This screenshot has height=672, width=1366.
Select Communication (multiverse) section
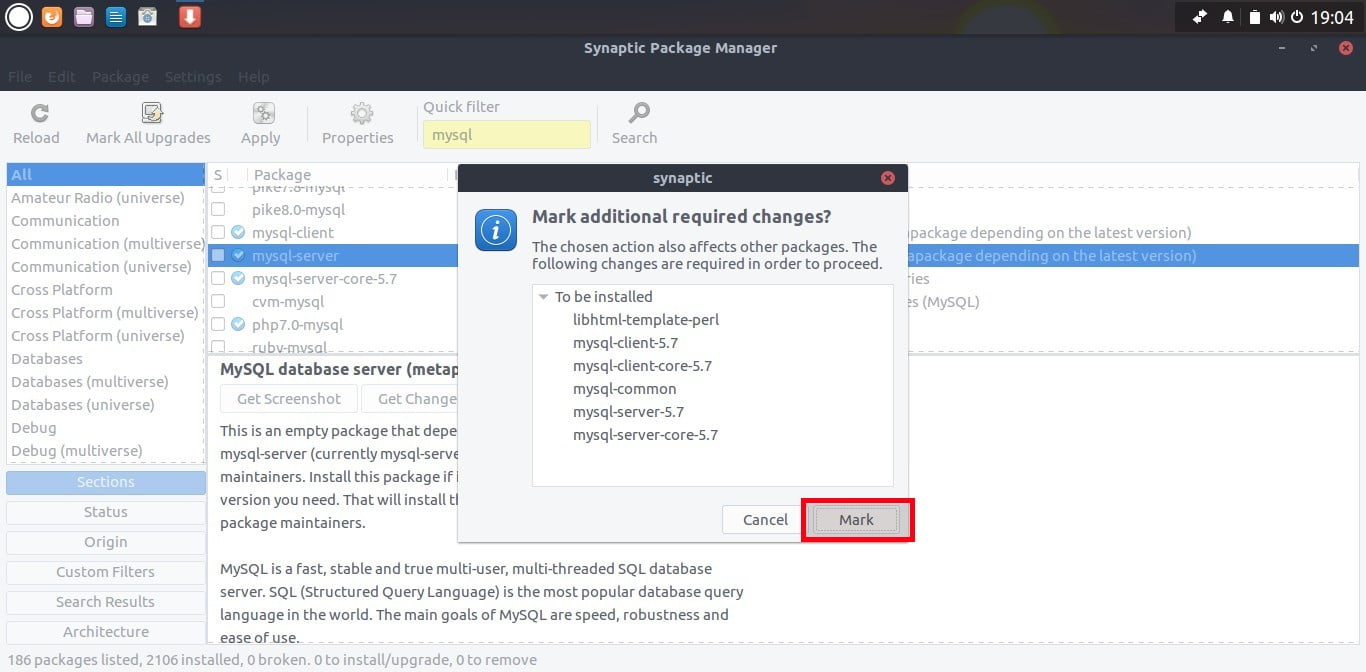pyautogui.click(x=106, y=244)
